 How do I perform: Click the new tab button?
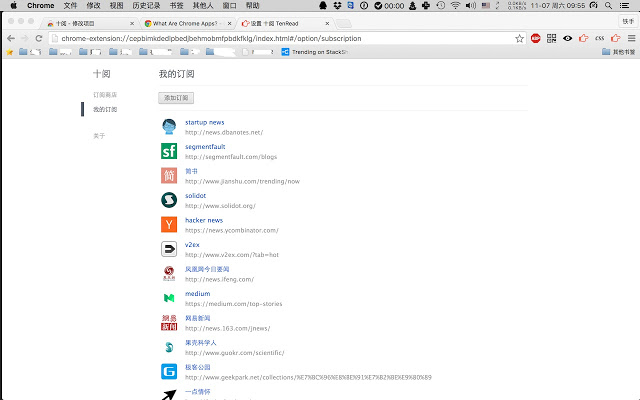(344, 24)
